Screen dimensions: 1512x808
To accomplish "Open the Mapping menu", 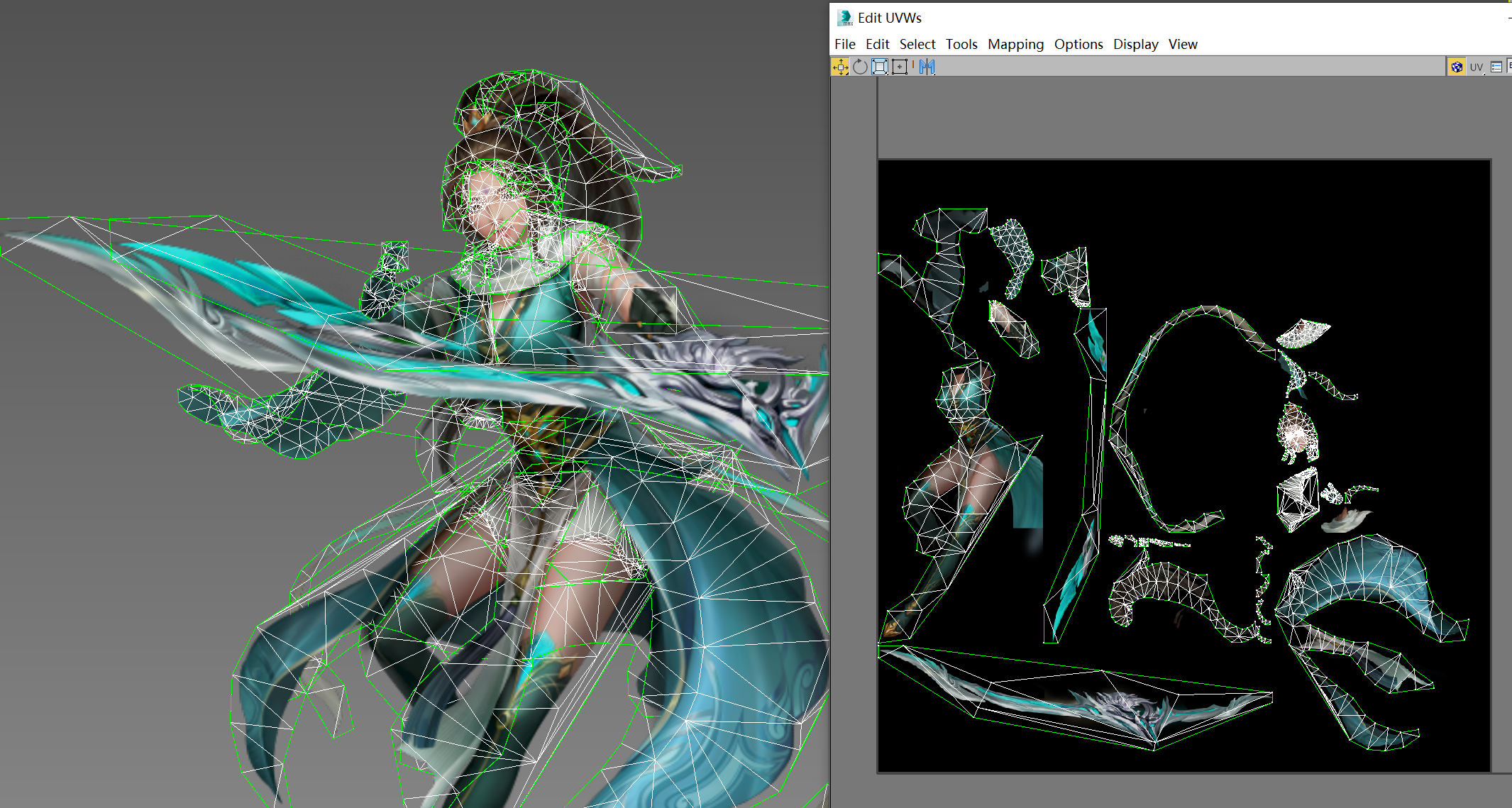I will click(1015, 44).
